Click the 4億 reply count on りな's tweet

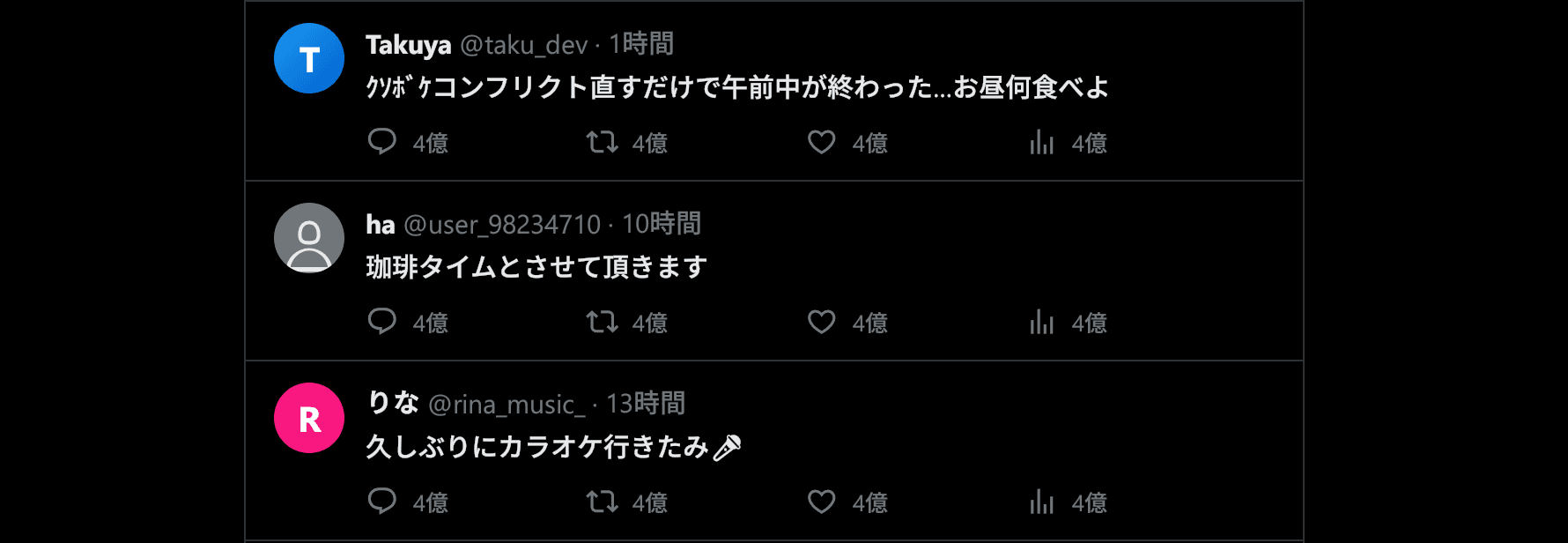click(429, 502)
